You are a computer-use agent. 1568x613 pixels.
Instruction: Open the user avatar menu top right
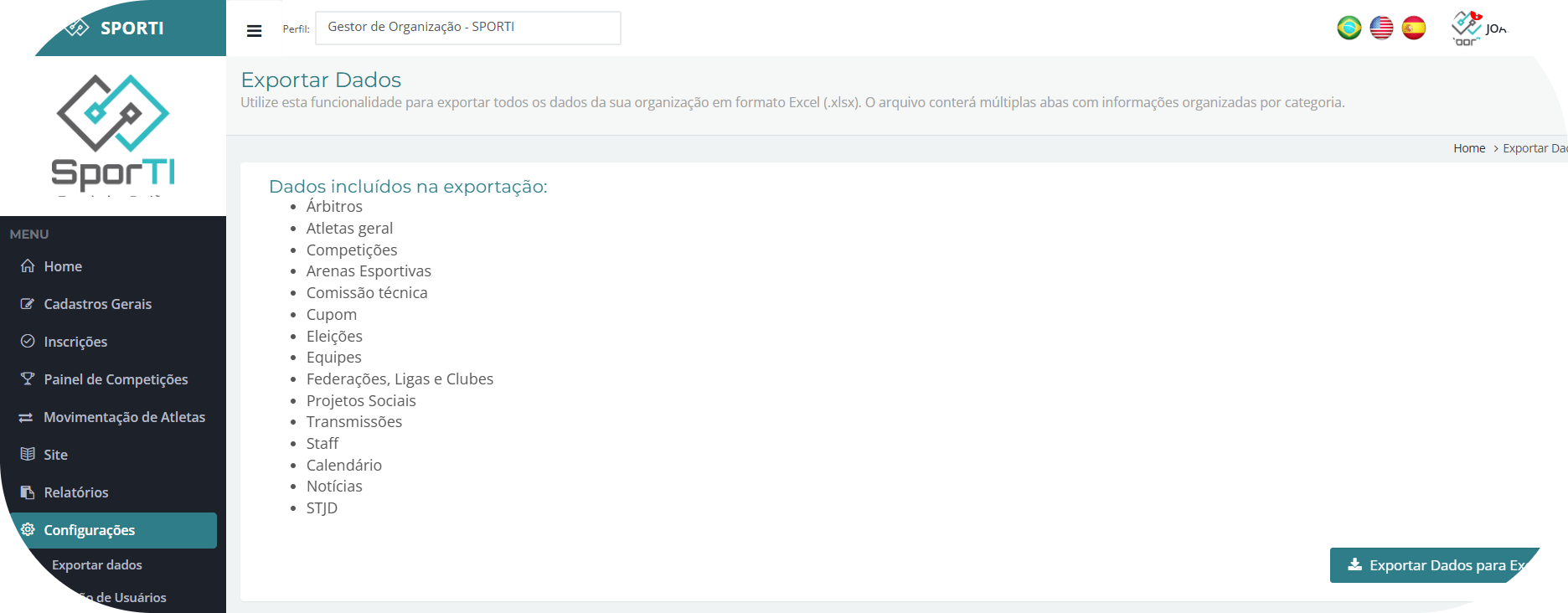[1478, 28]
